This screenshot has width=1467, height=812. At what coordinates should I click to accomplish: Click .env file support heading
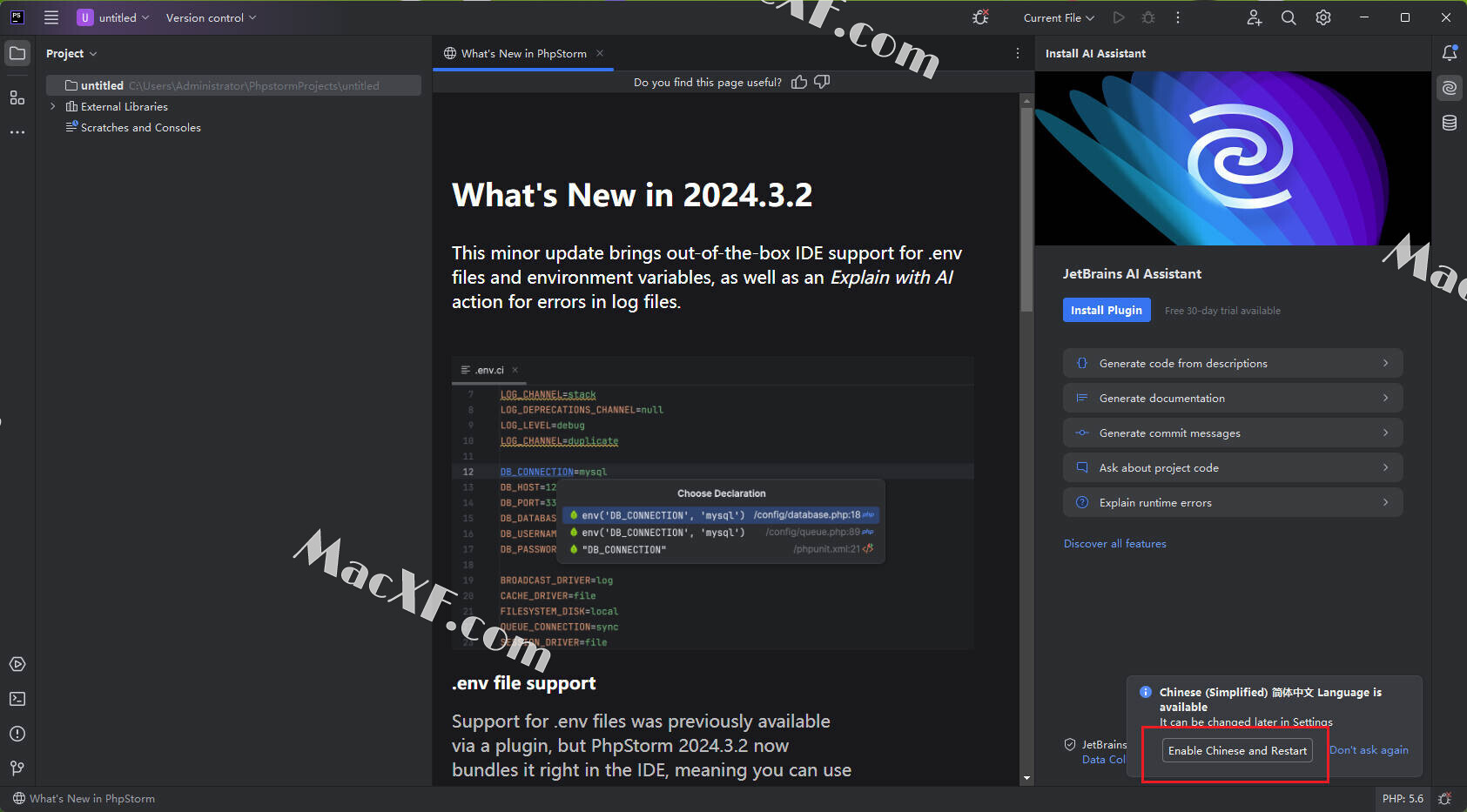[523, 683]
